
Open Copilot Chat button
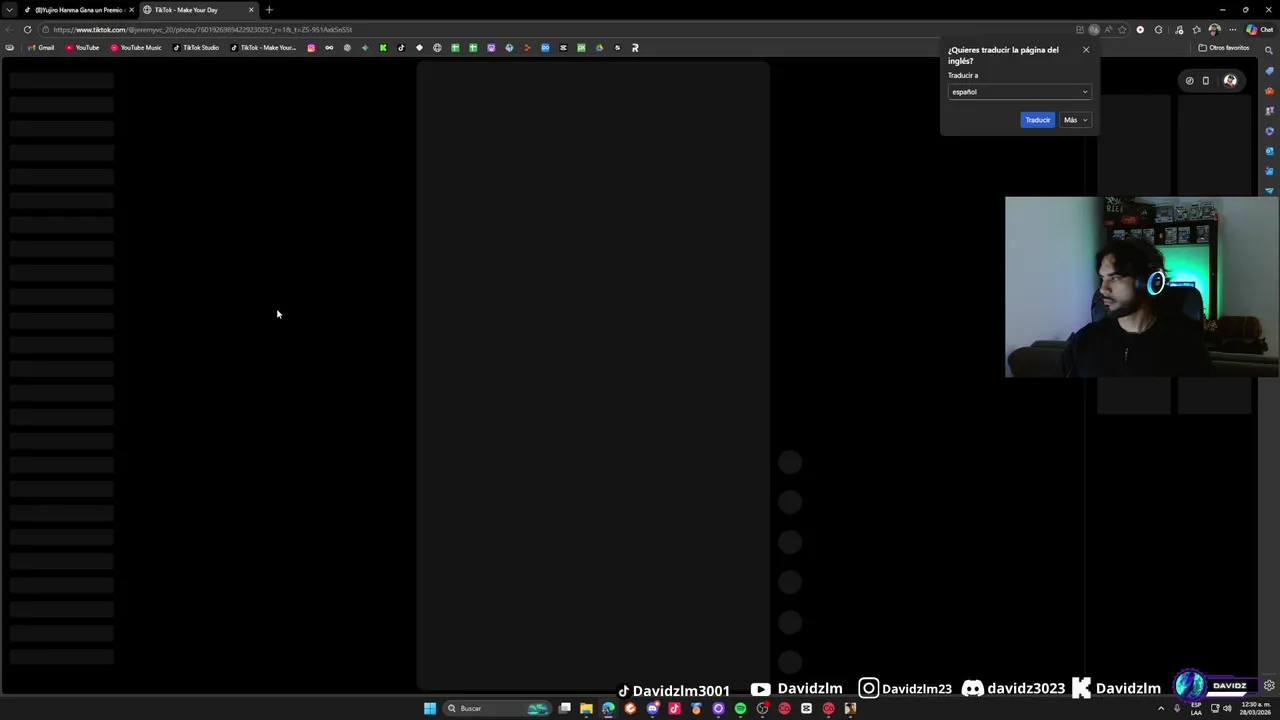pyautogui.click(x=1258, y=30)
